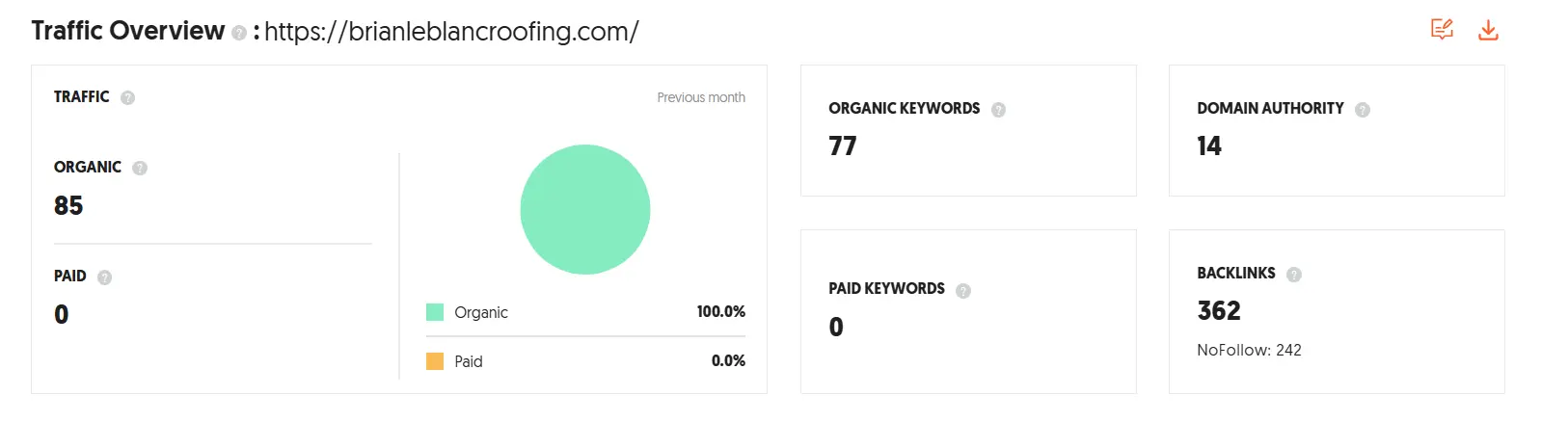Click the green Organic legend swatch
1568x422 pixels.
pyautogui.click(x=435, y=312)
